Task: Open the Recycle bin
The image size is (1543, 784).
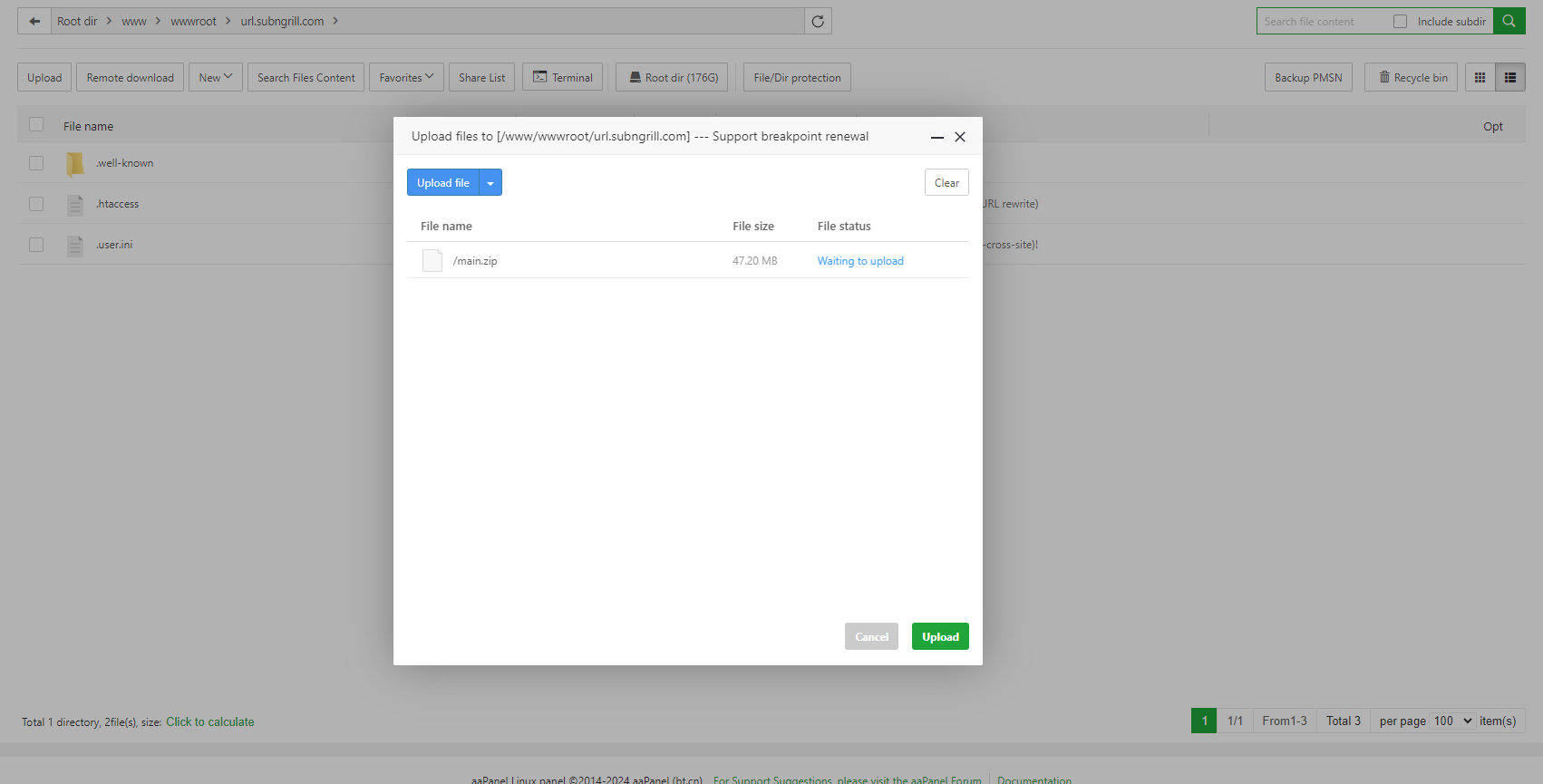Action: pyautogui.click(x=1412, y=78)
